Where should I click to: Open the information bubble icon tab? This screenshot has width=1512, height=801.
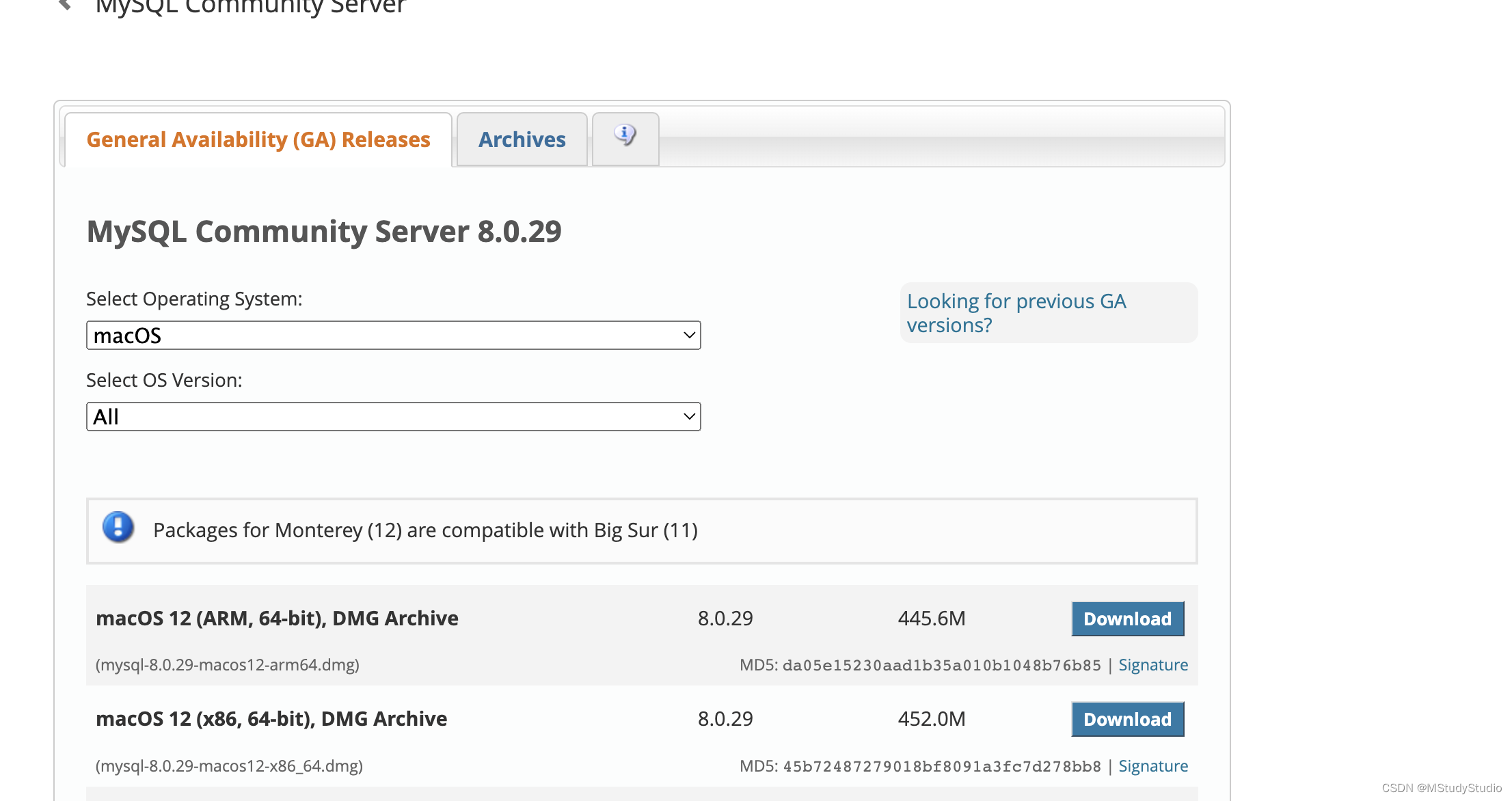tap(625, 139)
